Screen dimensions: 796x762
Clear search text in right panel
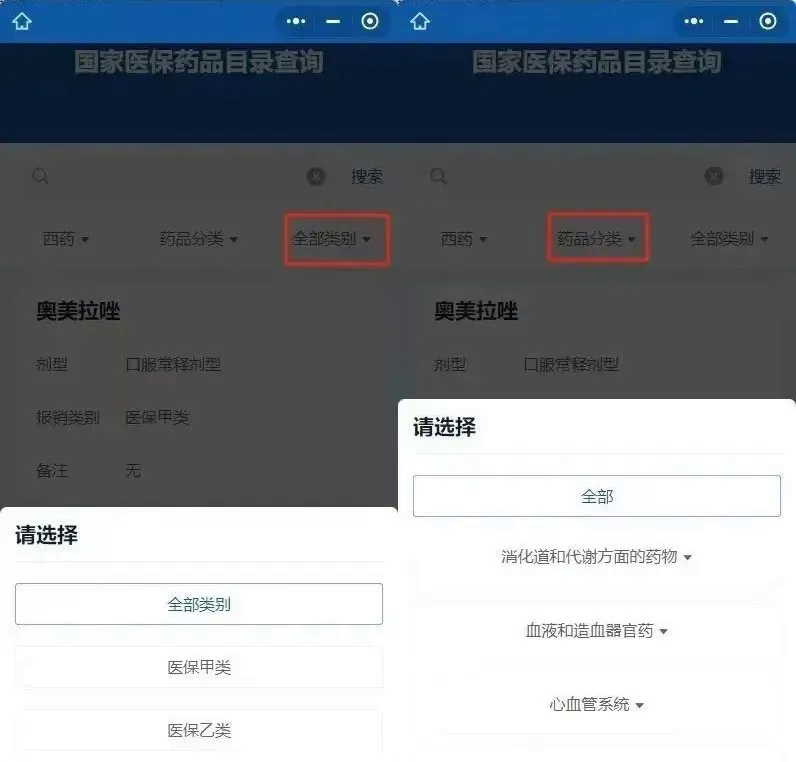point(714,177)
